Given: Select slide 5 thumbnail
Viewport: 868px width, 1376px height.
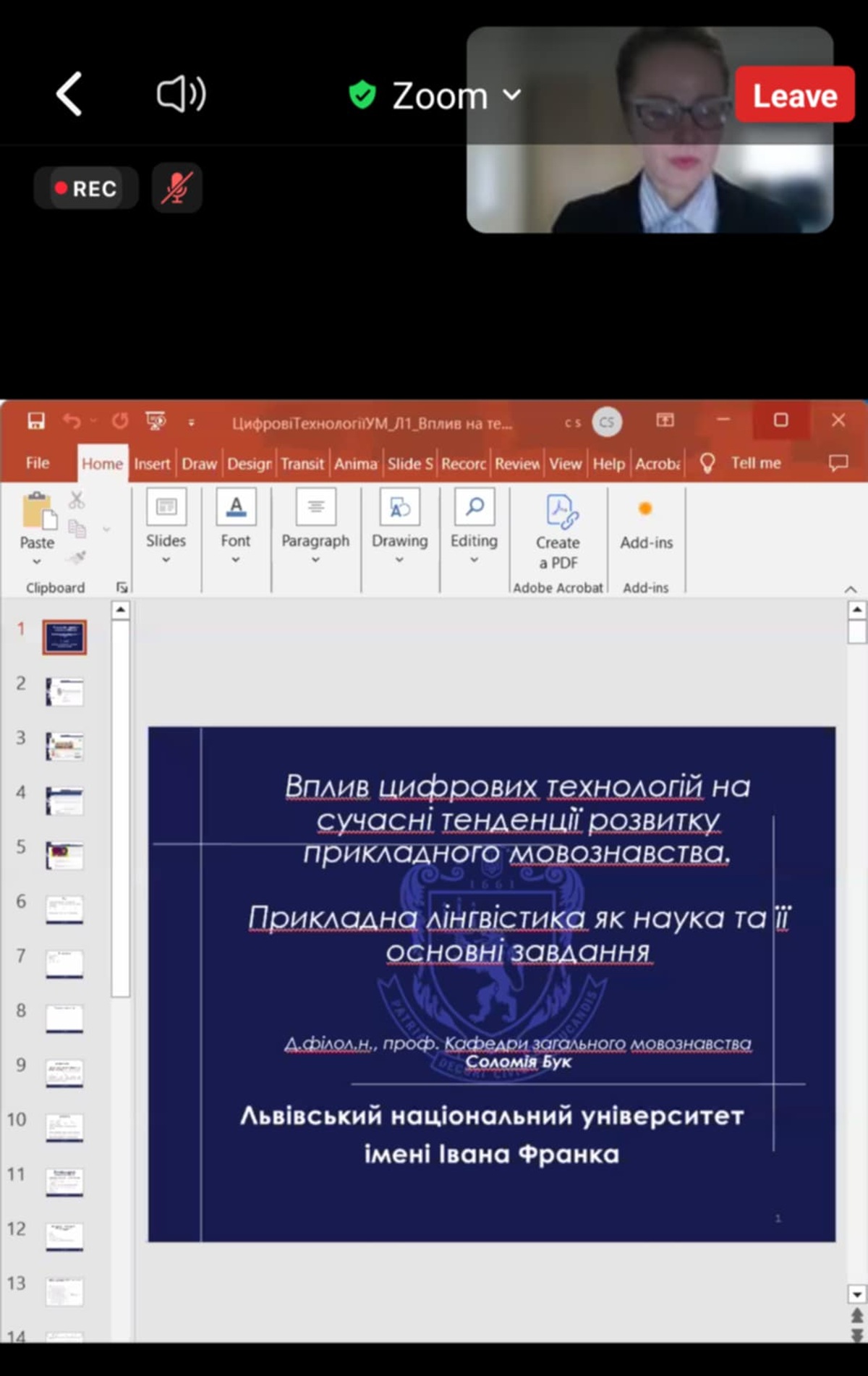Looking at the screenshot, I should (x=64, y=855).
